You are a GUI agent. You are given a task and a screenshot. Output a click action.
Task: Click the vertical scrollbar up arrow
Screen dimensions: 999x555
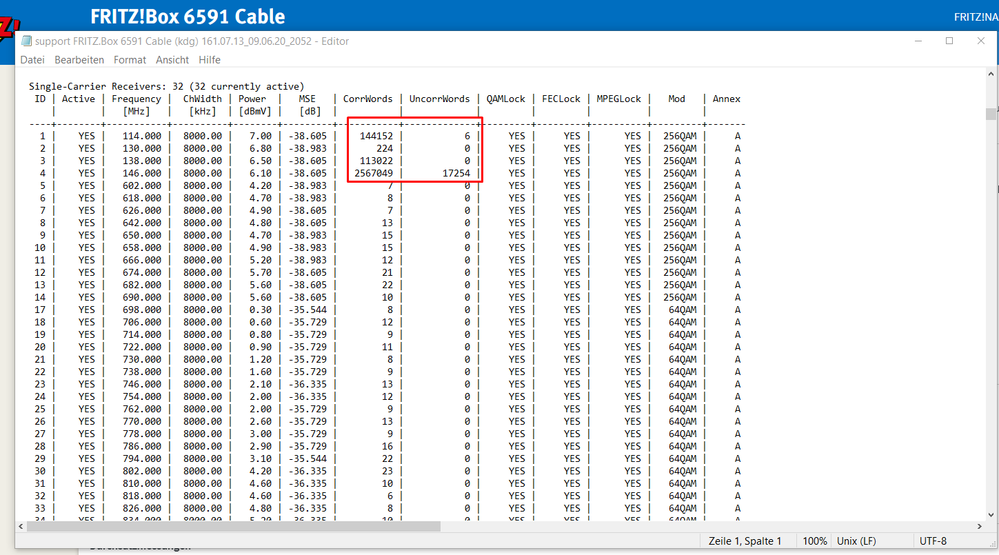point(991,74)
